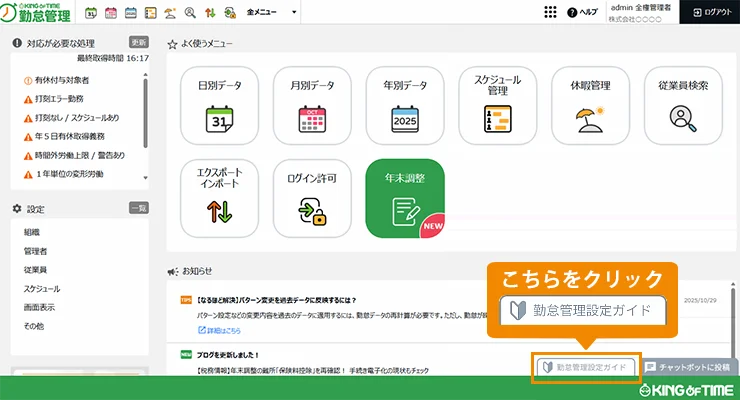Open the 年別データ tile

pyautogui.click(x=405, y=105)
